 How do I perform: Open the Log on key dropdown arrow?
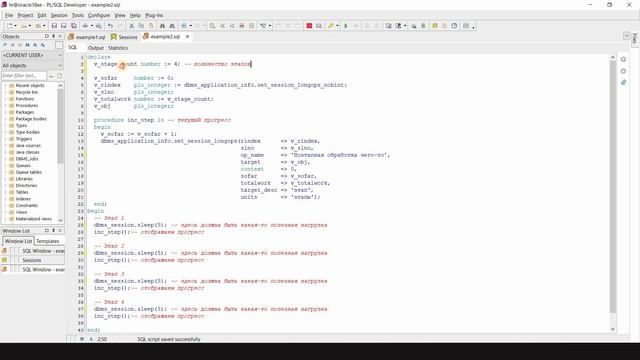click(x=337, y=26)
